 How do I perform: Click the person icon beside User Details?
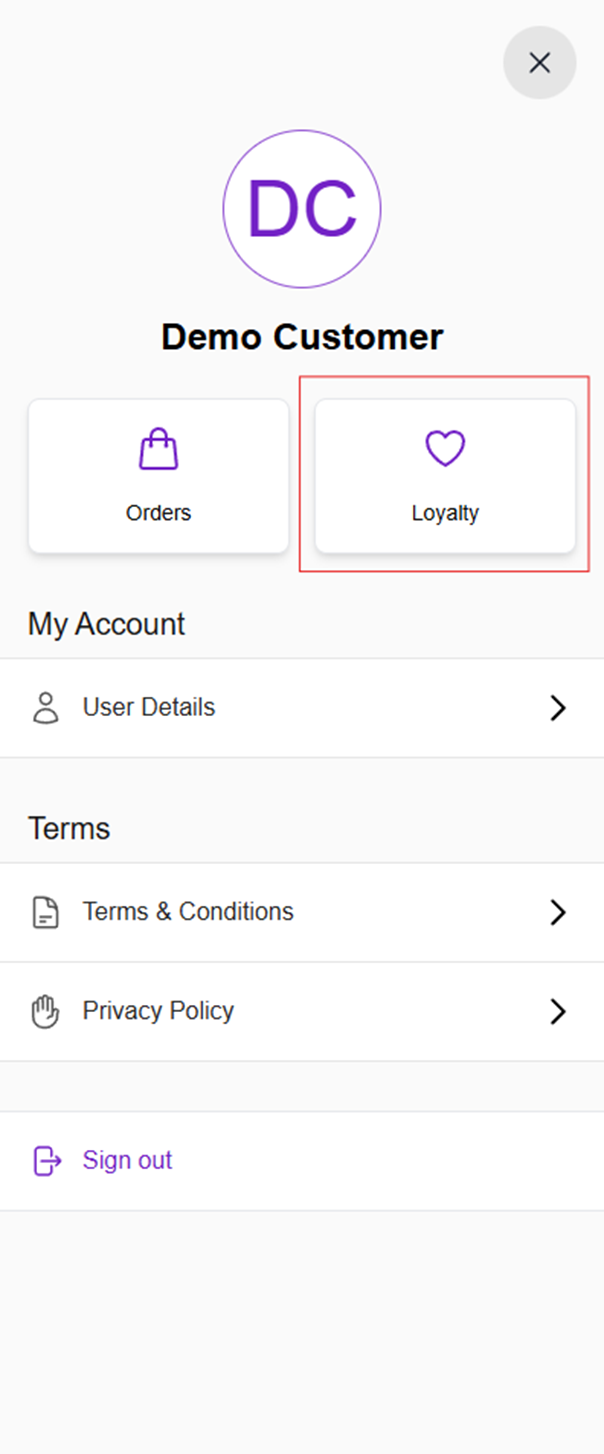[x=46, y=708]
